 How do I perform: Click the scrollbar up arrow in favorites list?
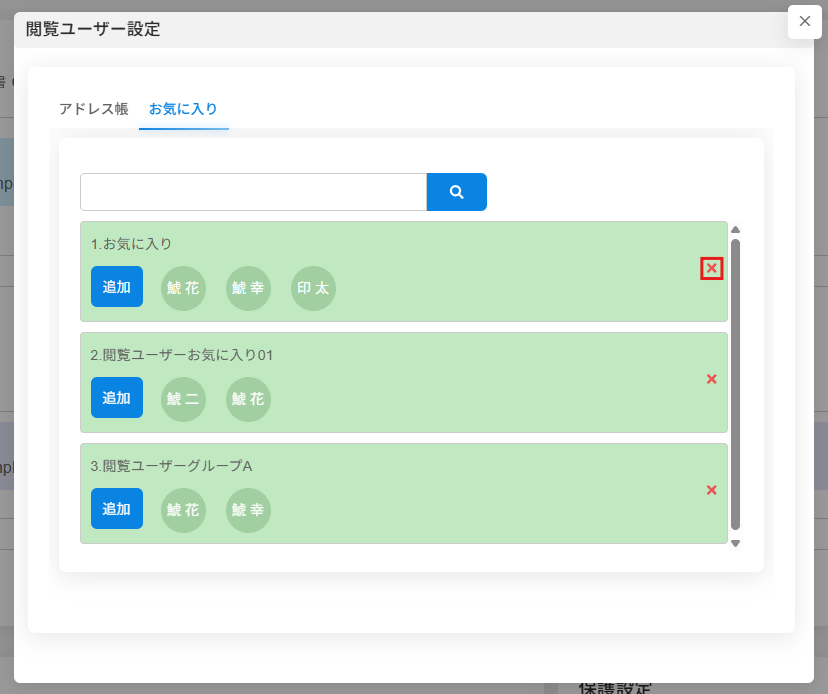(x=735, y=230)
